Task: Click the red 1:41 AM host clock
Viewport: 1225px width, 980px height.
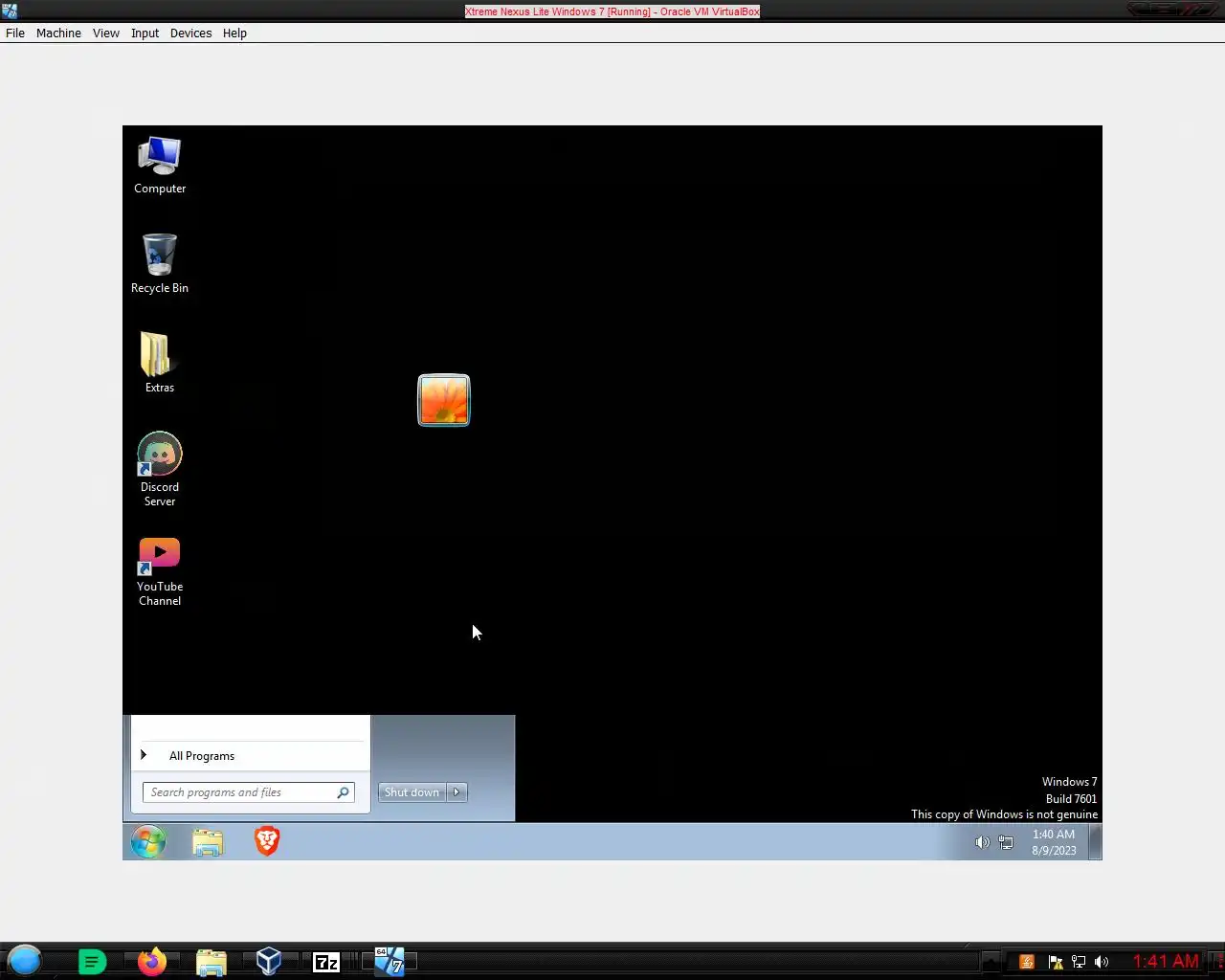Action: (x=1166, y=961)
